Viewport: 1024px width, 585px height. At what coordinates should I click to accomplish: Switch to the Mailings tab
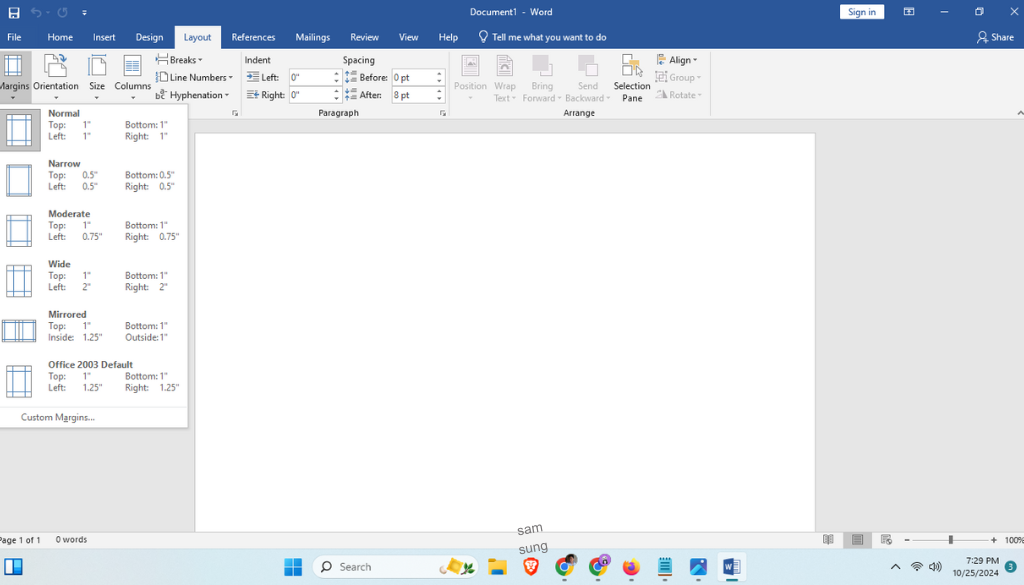click(x=313, y=37)
